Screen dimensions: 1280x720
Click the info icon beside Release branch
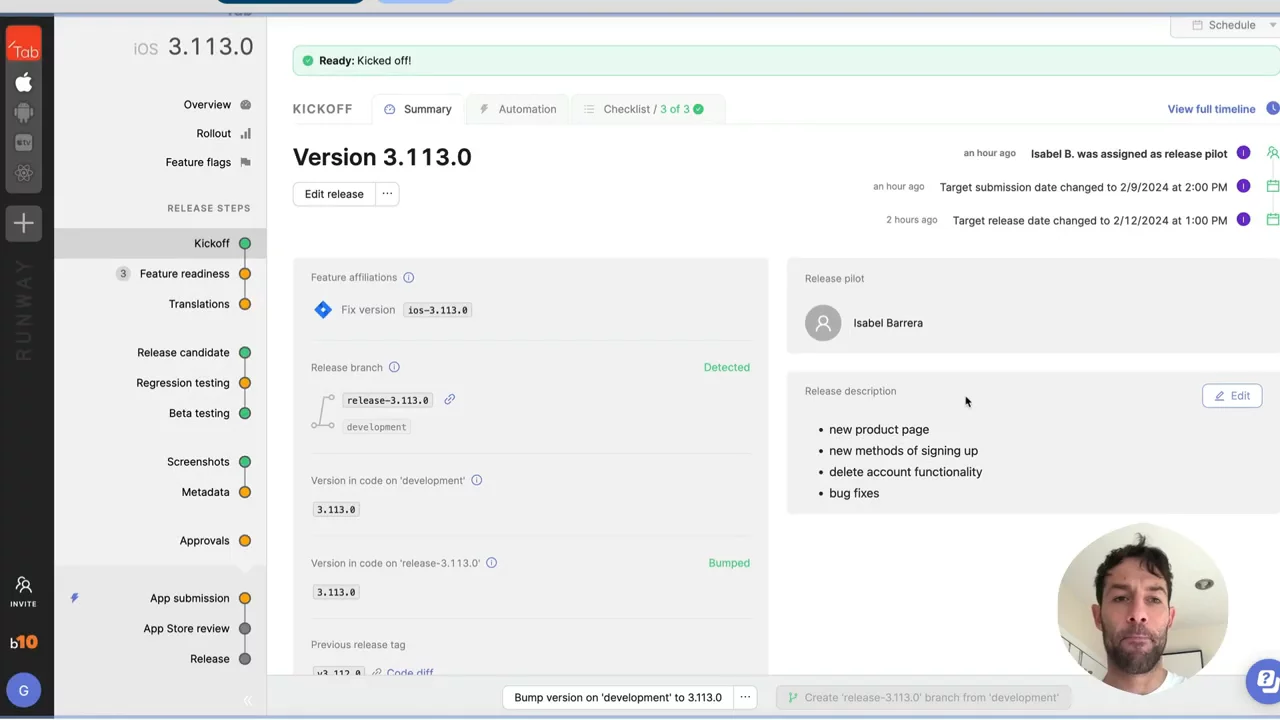tap(394, 368)
